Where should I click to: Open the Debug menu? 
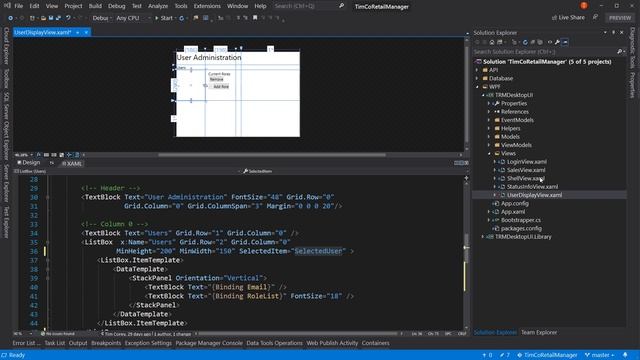pos(116,6)
